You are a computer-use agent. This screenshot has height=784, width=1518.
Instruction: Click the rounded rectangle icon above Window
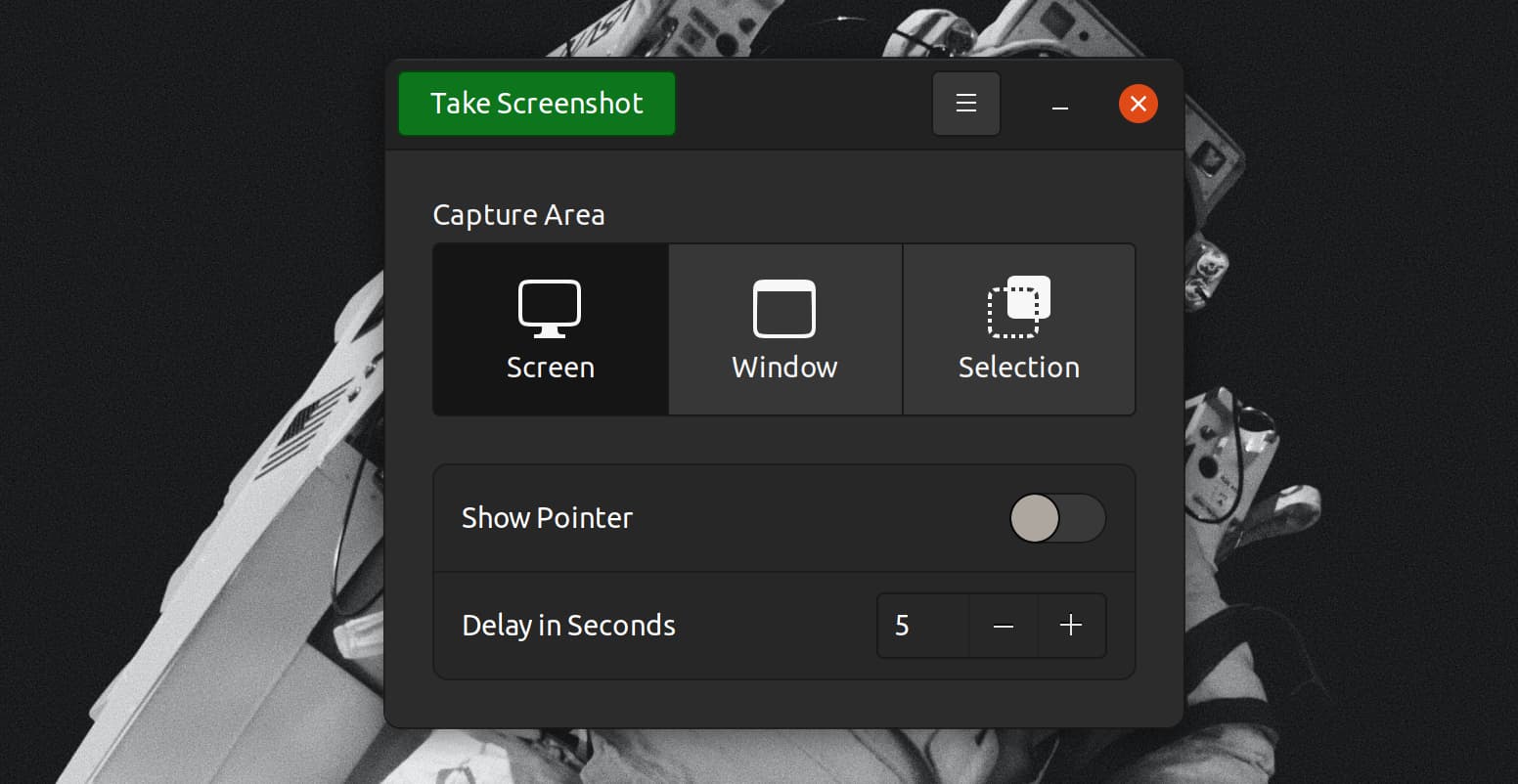tap(783, 308)
